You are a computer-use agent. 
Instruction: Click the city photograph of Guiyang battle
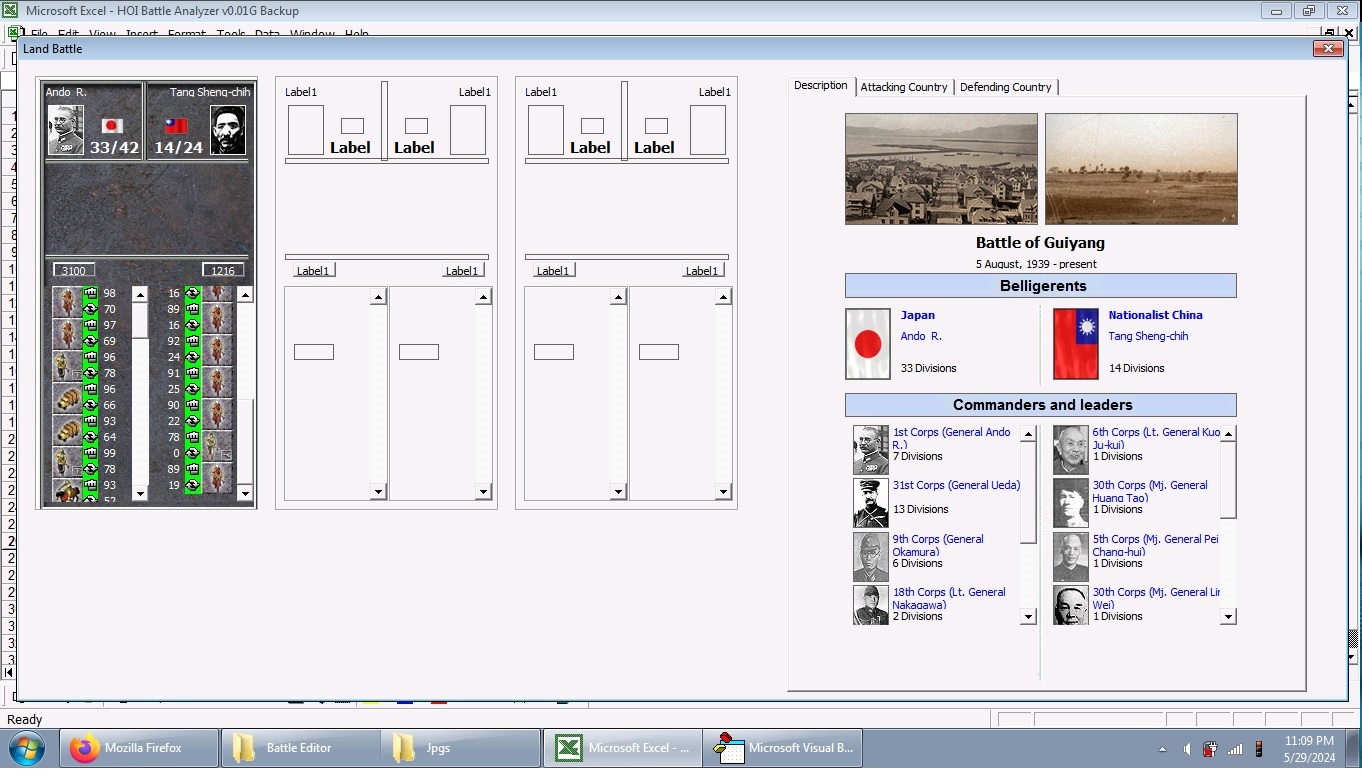click(940, 168)
